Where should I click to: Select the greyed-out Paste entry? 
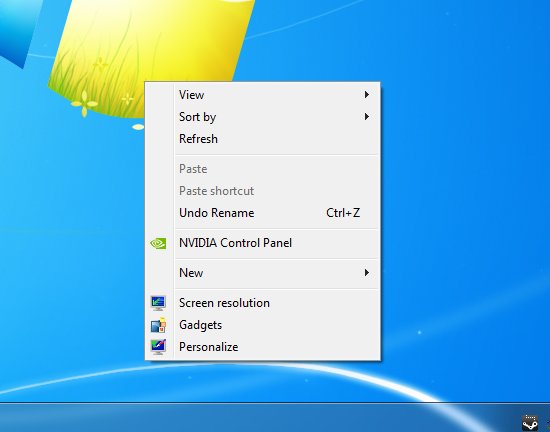(262, 169)
